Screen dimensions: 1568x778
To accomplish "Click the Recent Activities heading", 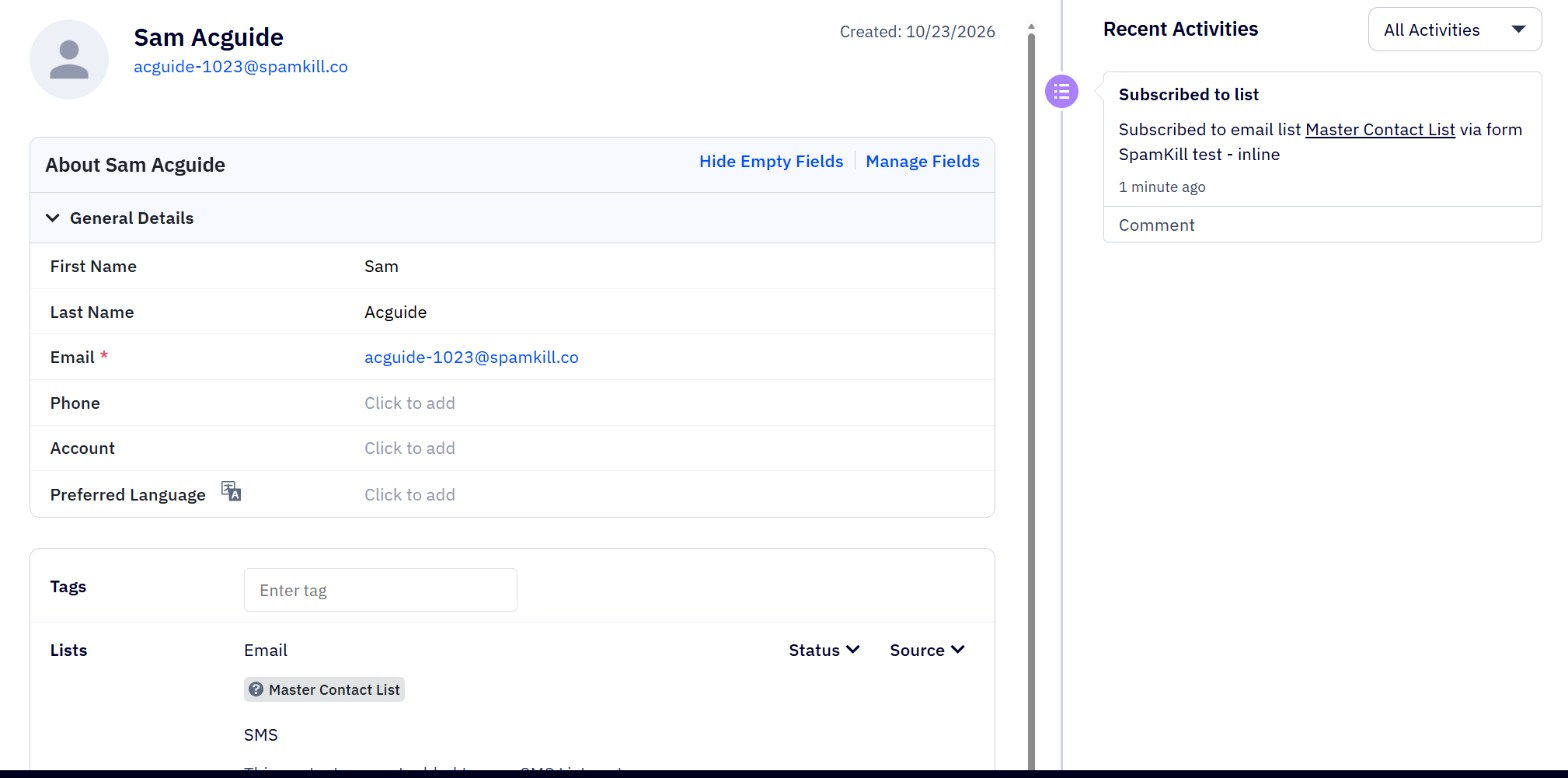I will [1181, 29].
